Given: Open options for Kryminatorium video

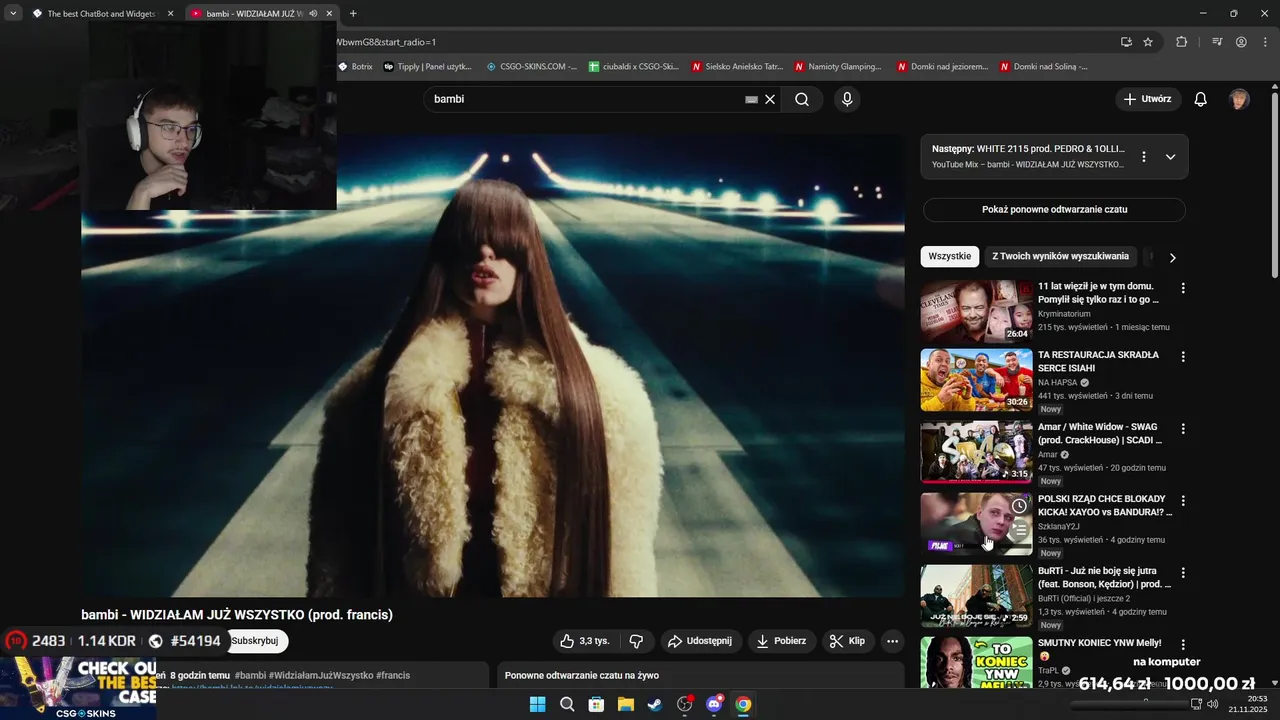Looking at the screenshot, I should click(1183, 288).
